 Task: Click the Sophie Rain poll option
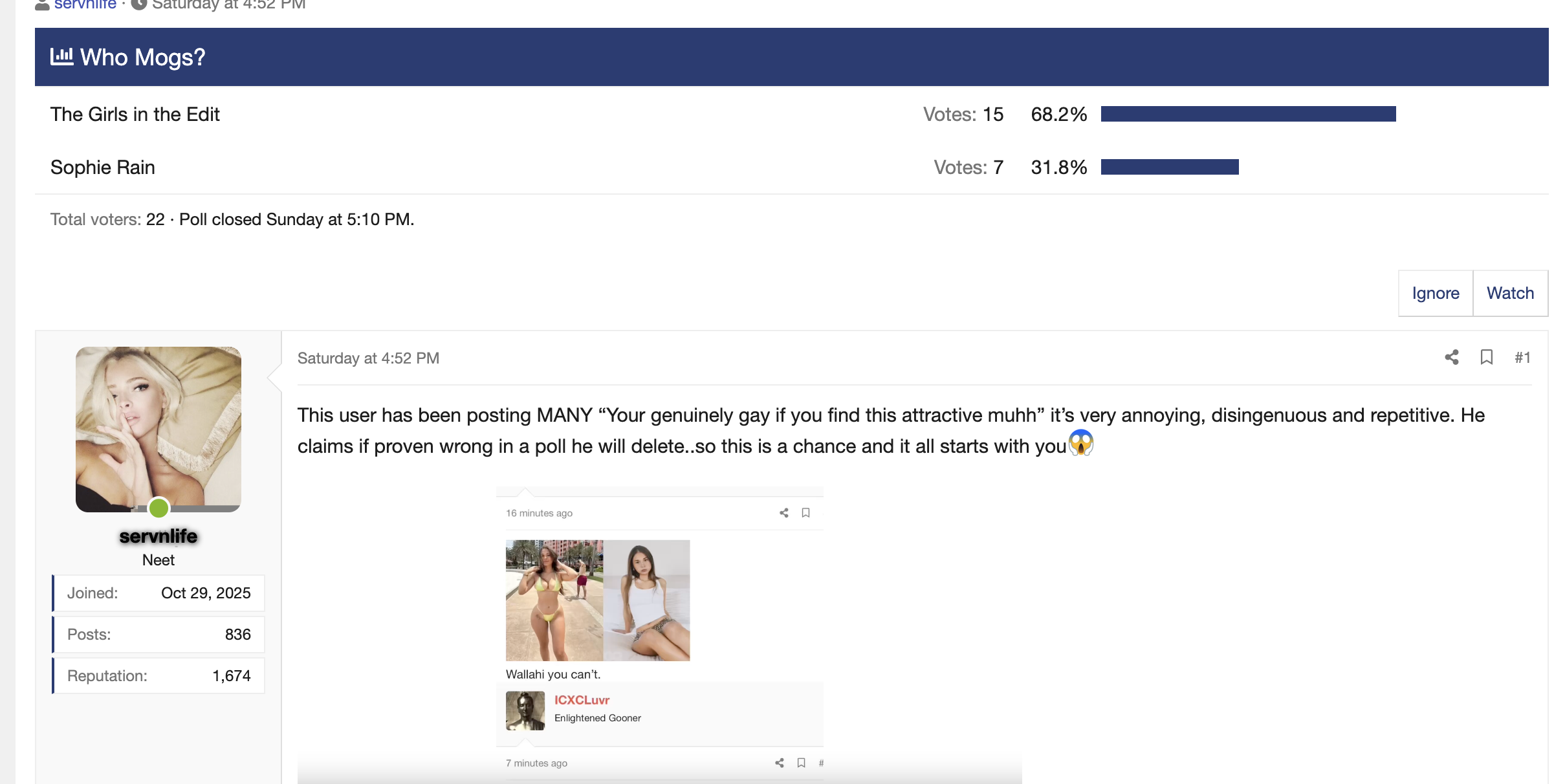pos(103,168)
